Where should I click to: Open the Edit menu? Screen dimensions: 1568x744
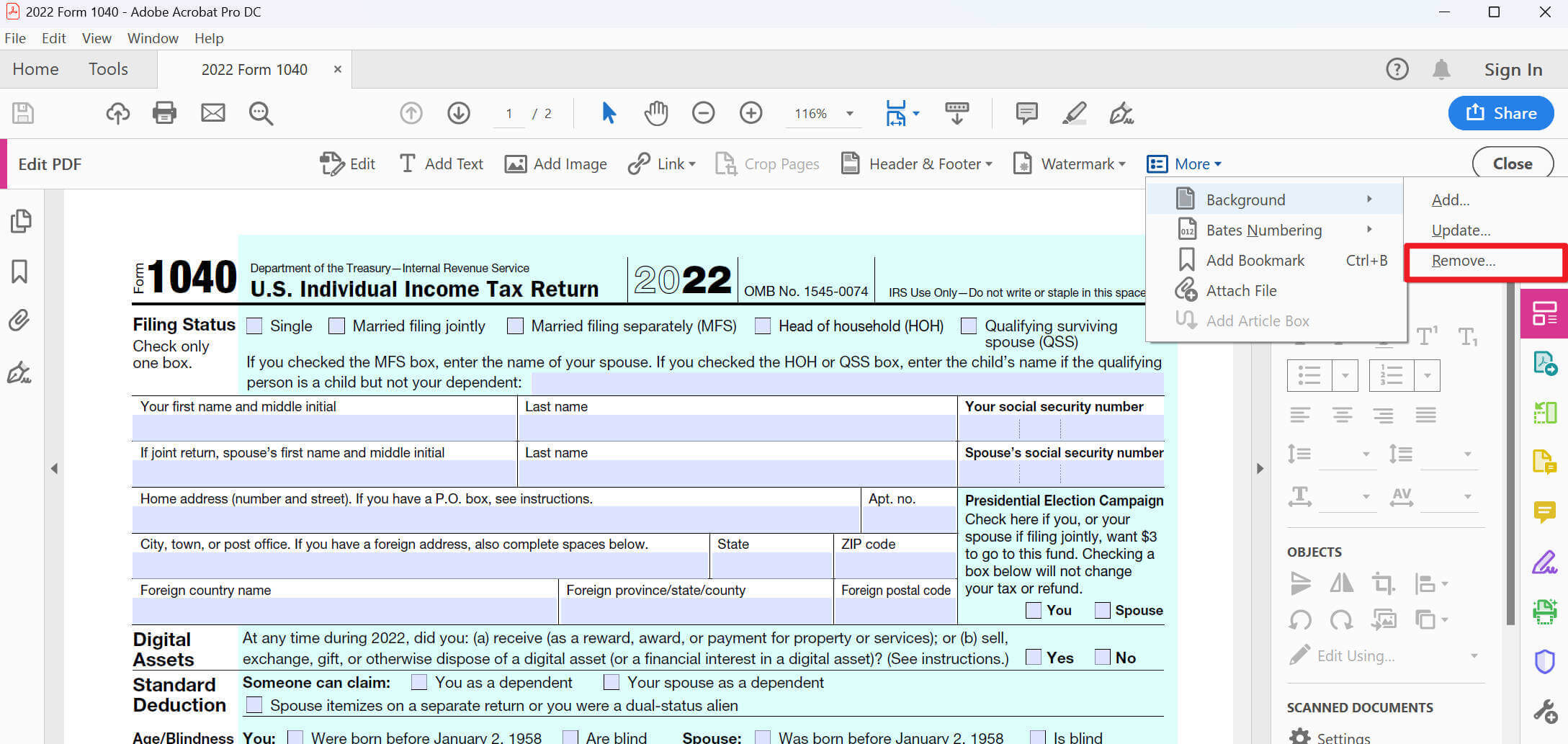[53, 38]
